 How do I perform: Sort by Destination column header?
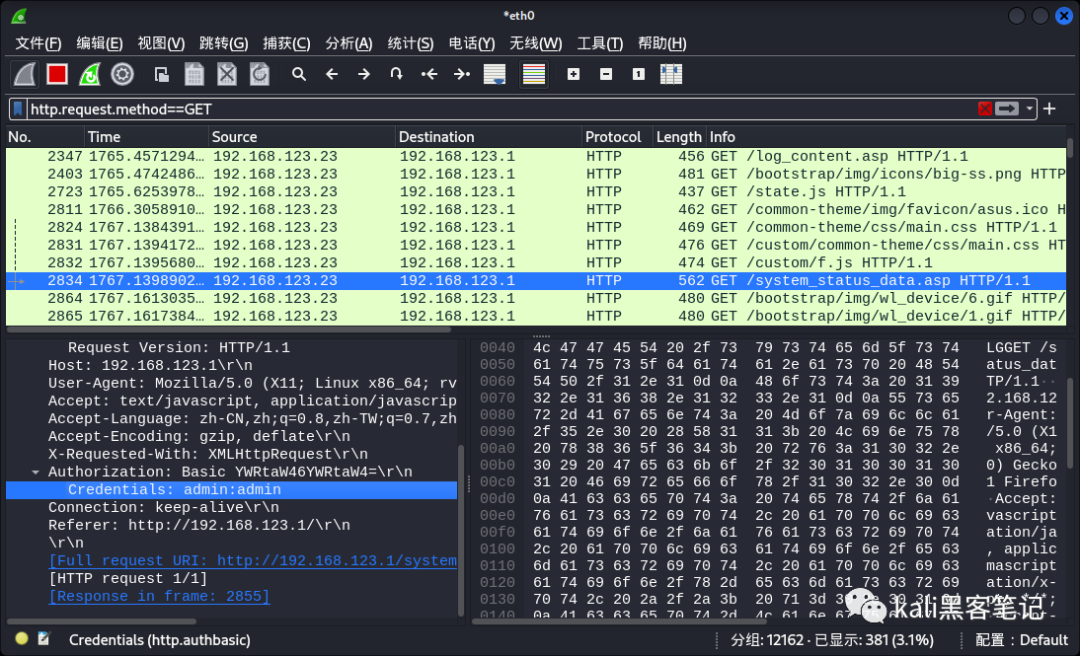488,136
